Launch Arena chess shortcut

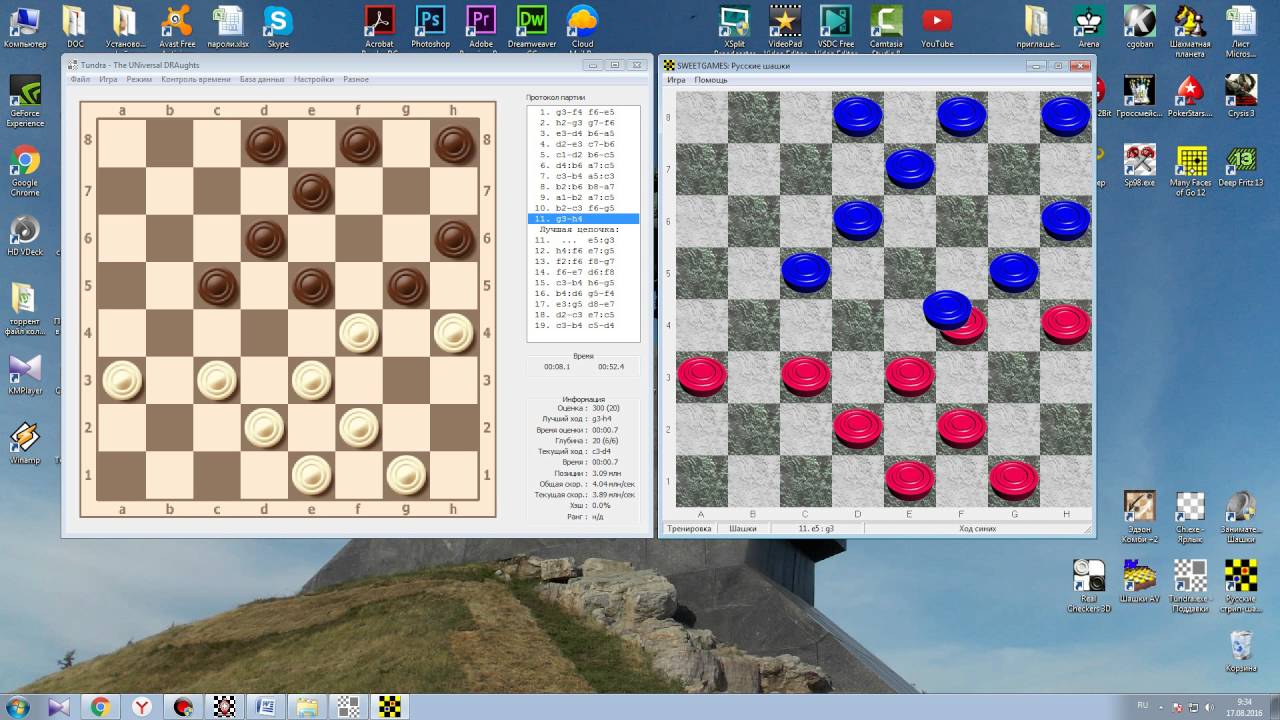click(x=1089, y=27)
